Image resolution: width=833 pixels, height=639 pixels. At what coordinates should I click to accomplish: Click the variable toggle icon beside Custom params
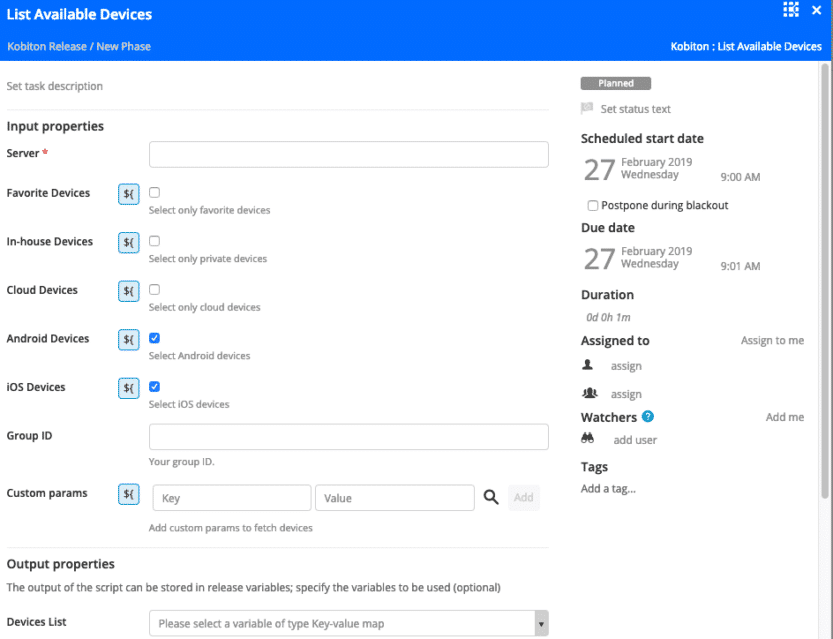129,493
